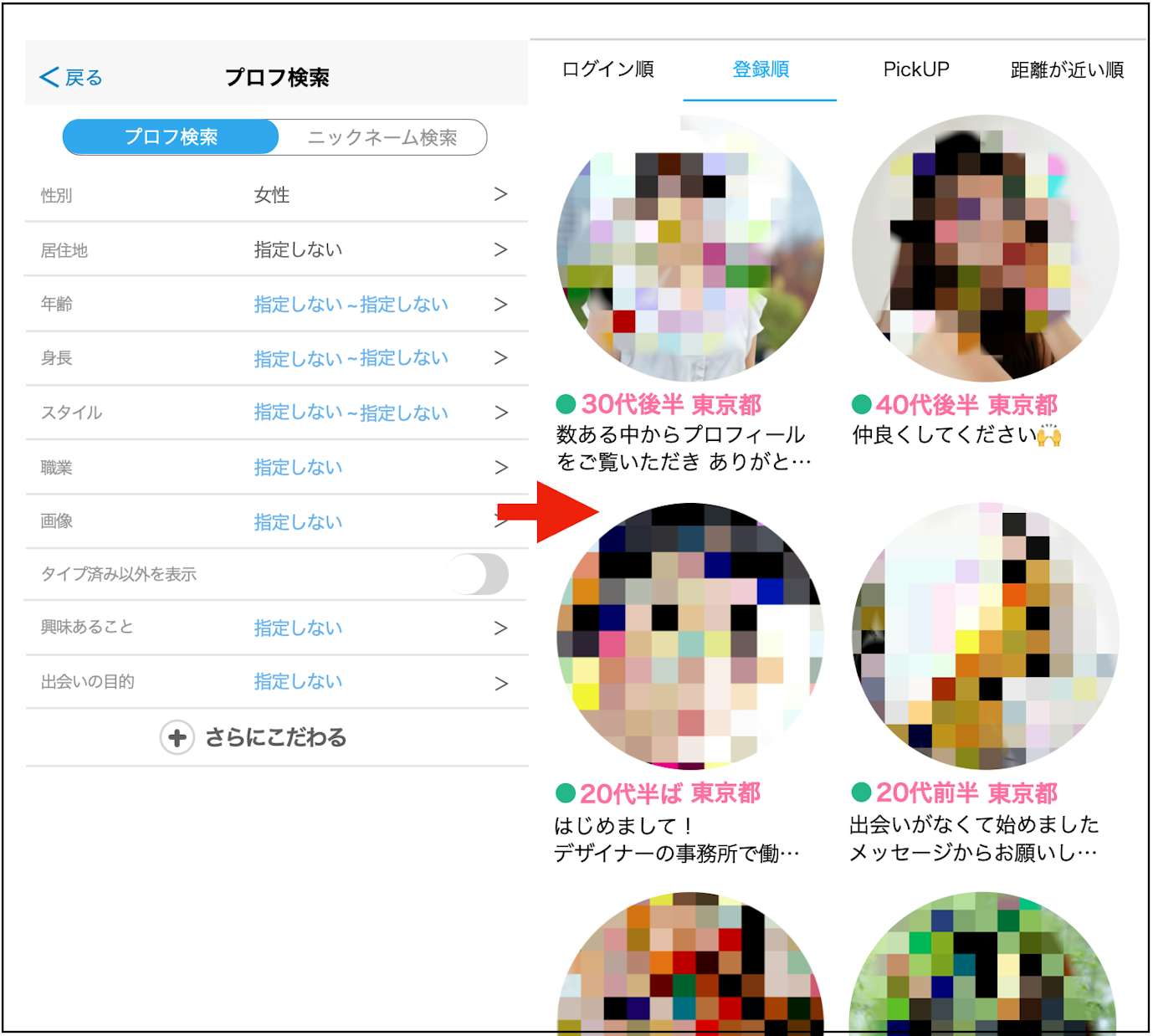Image resolution: width=1153 pixels, height=1036 pixels.
Task: Click the 数ある中からプロフィール intro text
Action: (680, 435)
